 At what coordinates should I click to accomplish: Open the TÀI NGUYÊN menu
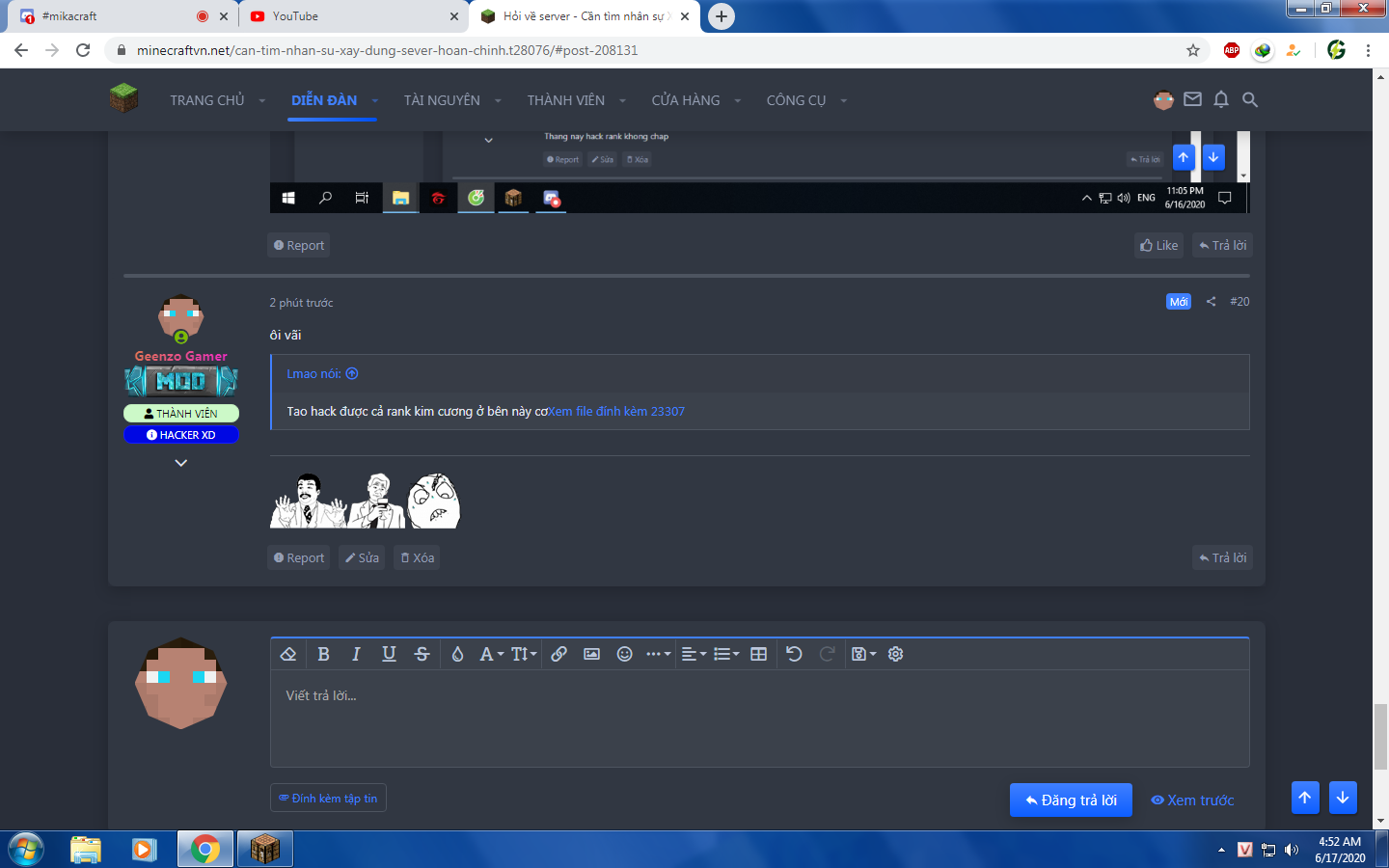pos(442,100)
